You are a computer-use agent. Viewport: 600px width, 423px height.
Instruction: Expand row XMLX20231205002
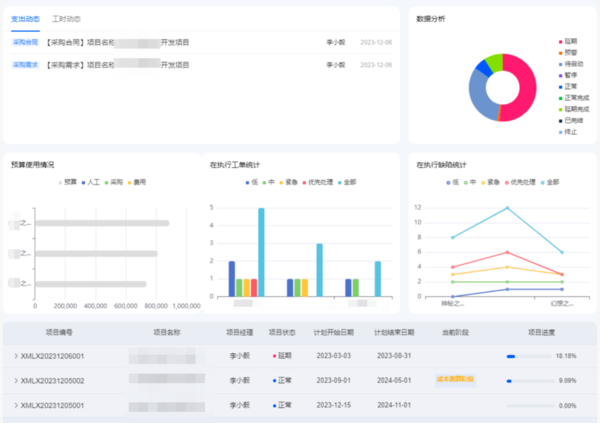(15, 381)
